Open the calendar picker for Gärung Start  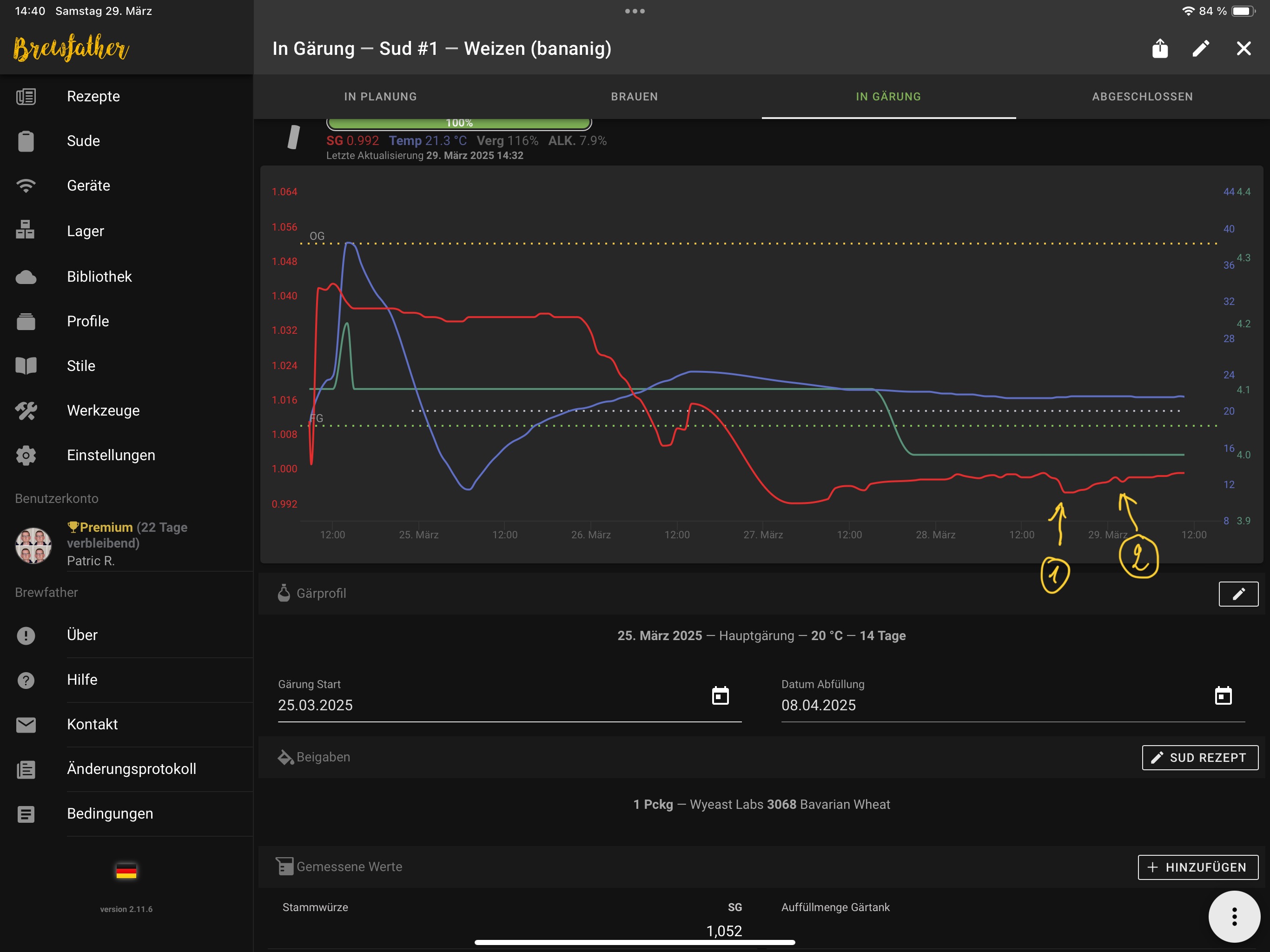pos(720,695)
